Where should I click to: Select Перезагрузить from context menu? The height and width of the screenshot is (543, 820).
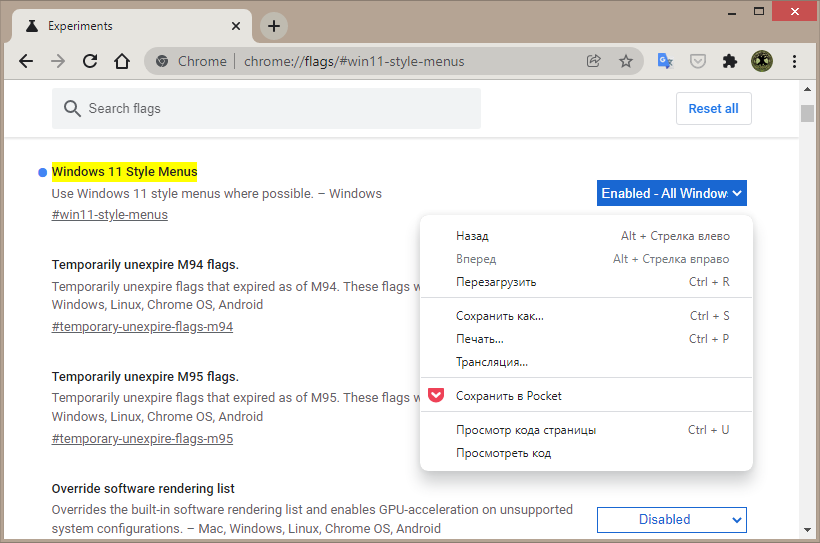point(586,282)
